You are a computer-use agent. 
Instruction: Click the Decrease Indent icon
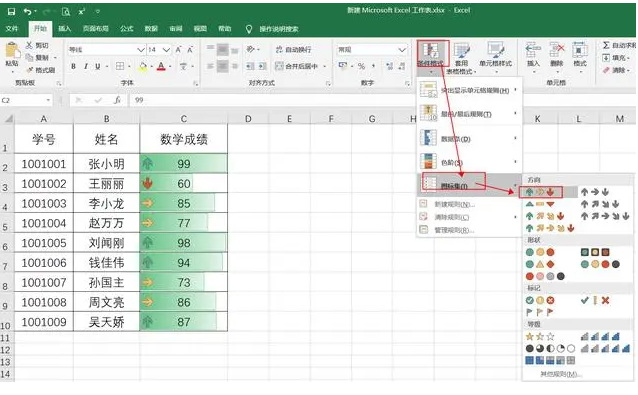250,66
